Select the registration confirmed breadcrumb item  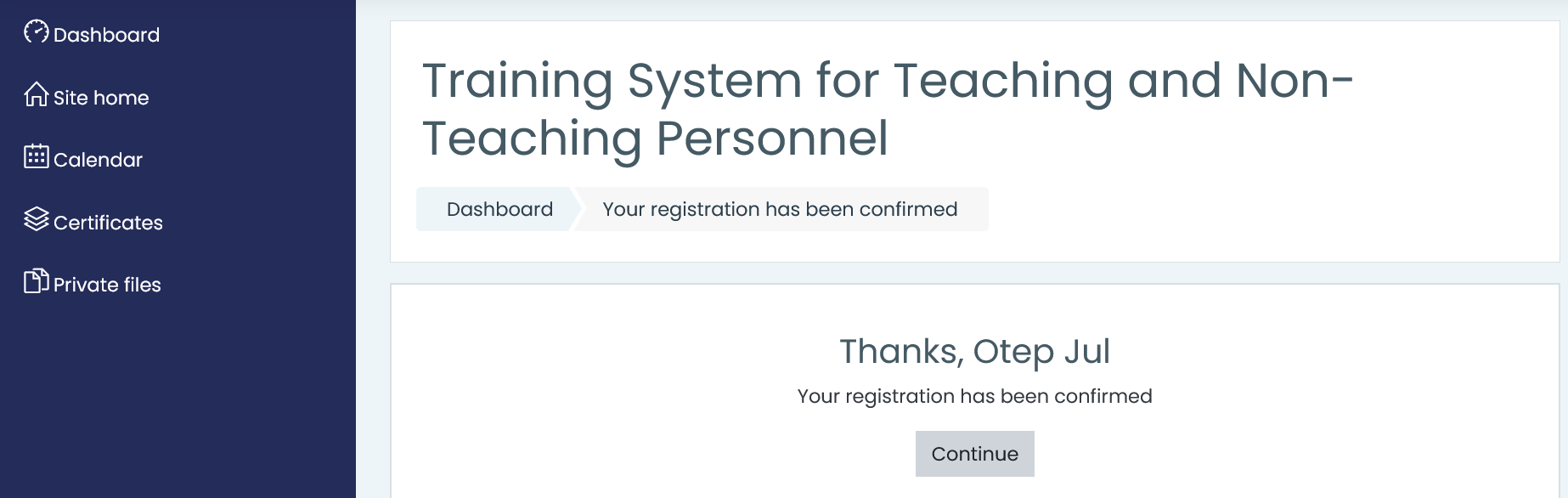pyautogui.click(x=779, y=209)
